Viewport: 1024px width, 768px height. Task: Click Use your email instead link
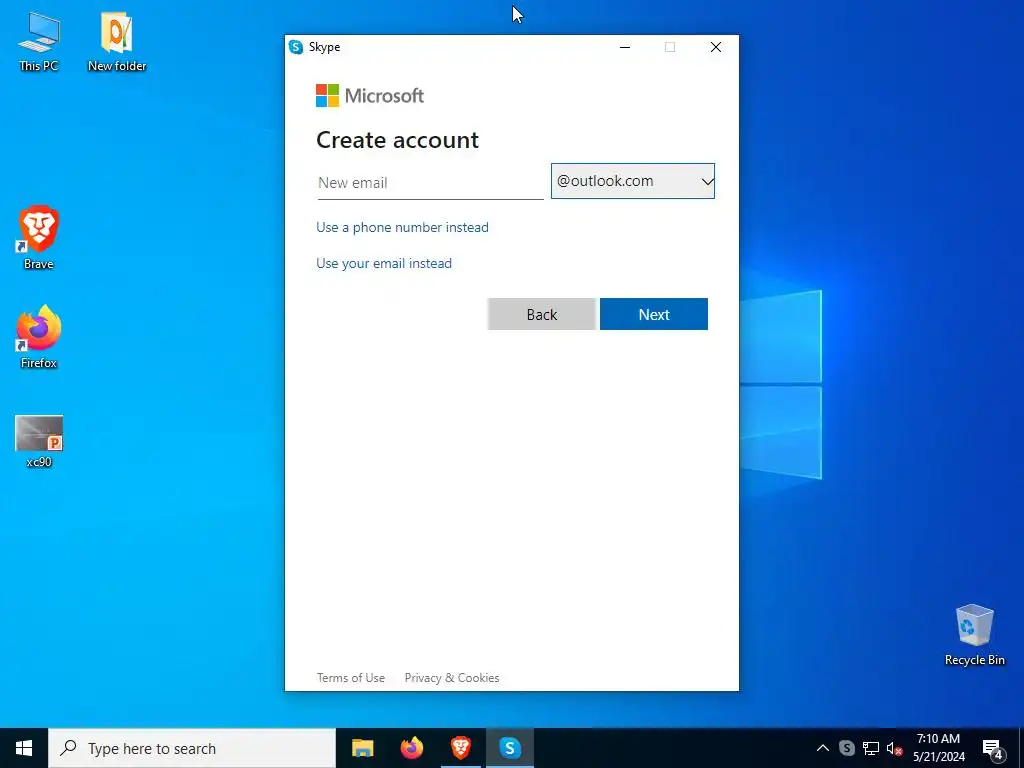[x=384, y=263]
